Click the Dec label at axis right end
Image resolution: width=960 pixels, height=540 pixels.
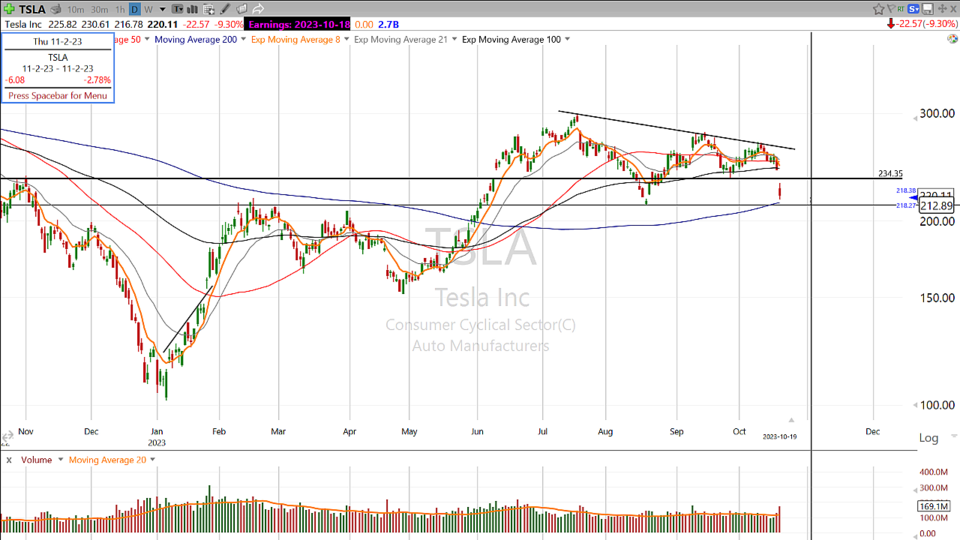[x=872, y=432]
